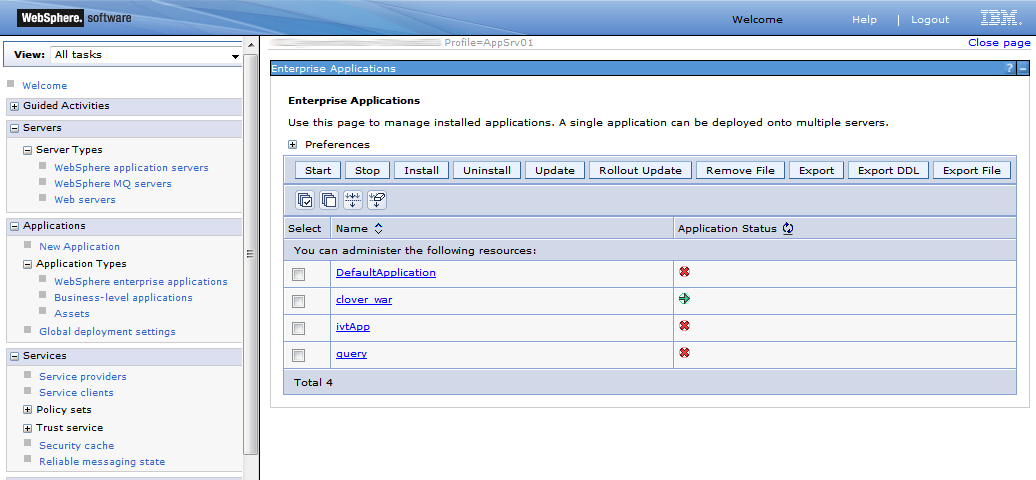Click the Export button

(x=817, y=170)
